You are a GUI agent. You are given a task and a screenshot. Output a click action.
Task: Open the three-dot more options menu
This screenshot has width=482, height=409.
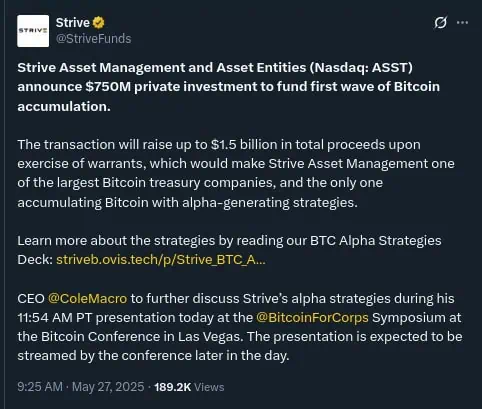(462, 23)
